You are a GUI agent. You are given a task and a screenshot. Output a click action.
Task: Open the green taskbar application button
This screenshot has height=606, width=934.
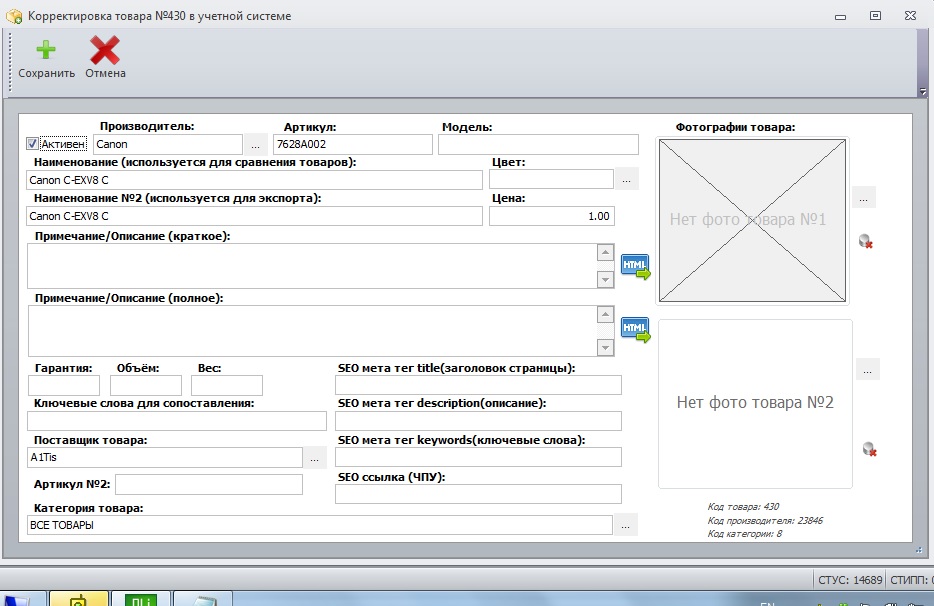(141, 598)
